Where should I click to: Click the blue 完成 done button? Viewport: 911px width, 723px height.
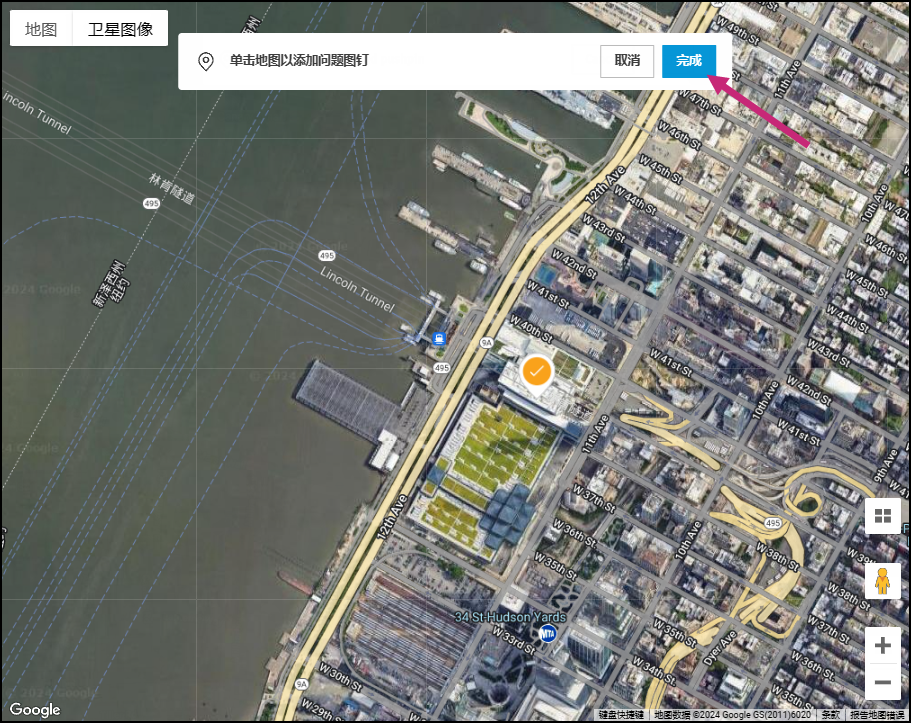pos(688,61)
